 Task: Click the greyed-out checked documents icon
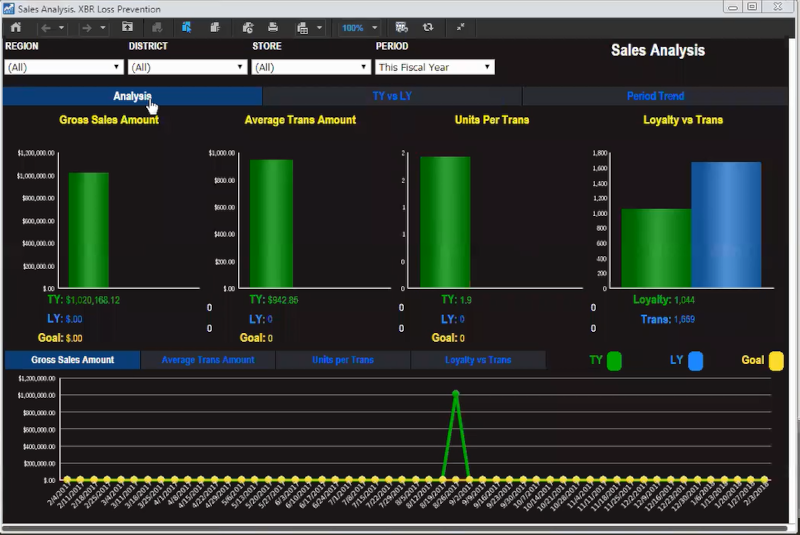pyautogui.click(x=157, y=28)
